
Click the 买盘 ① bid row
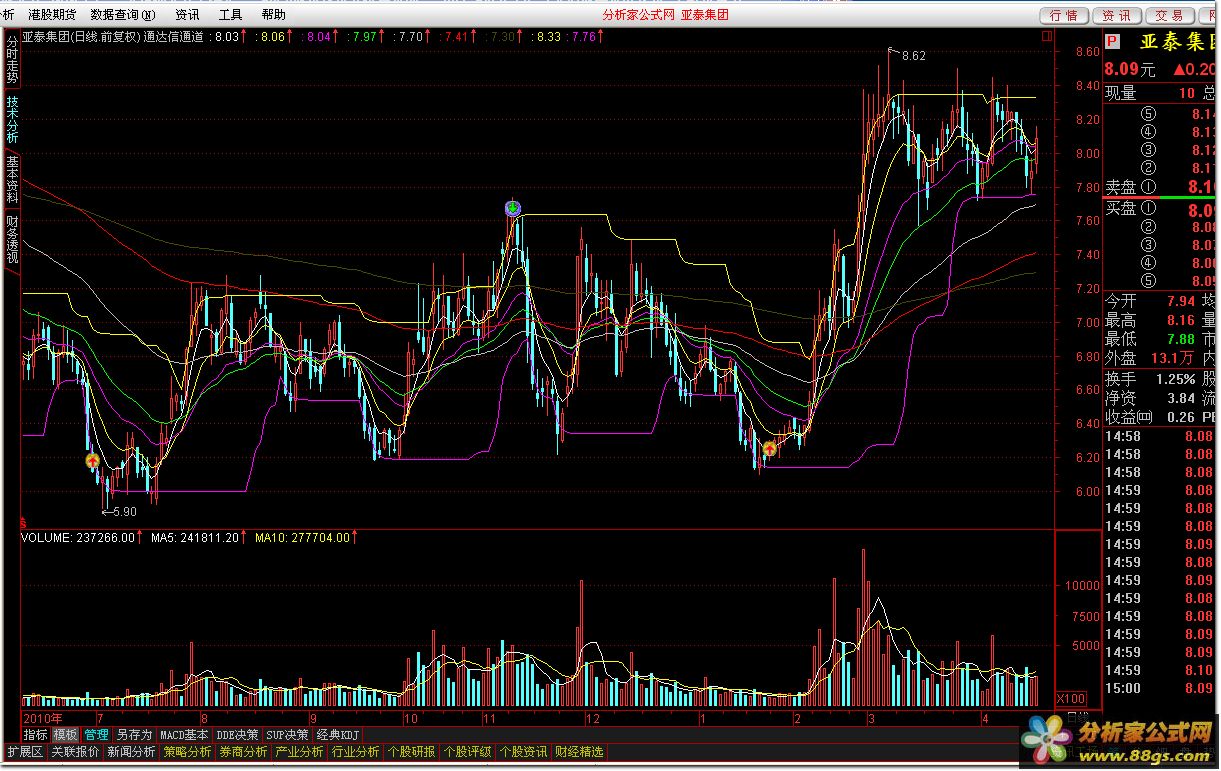coord(1160,209)
